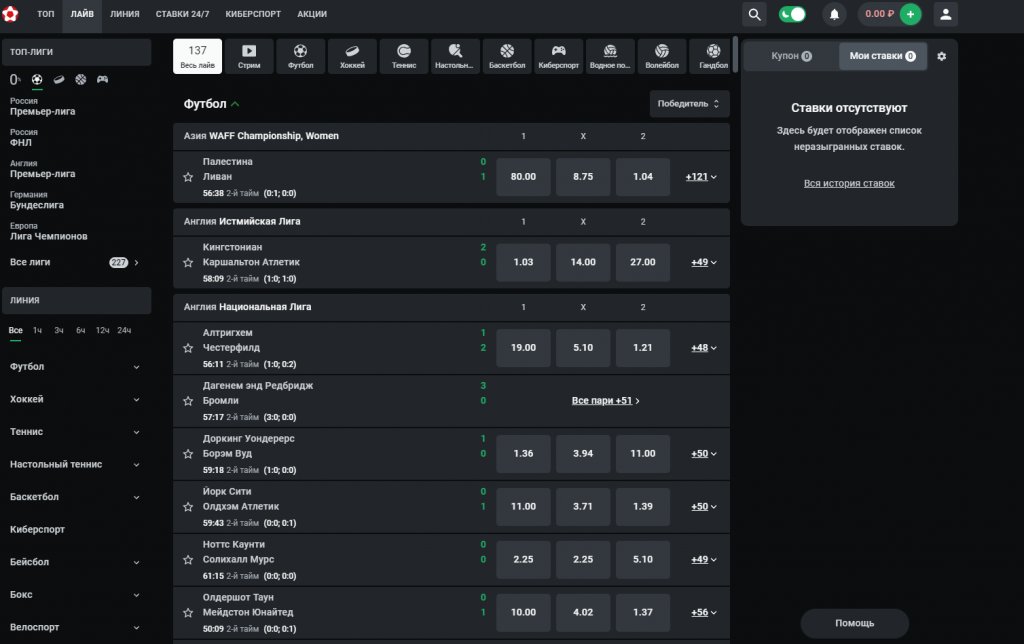Choose the Баскетбол sport filter icon
The height and width of the screenshot is (644, 1024).
click(506, 56)
